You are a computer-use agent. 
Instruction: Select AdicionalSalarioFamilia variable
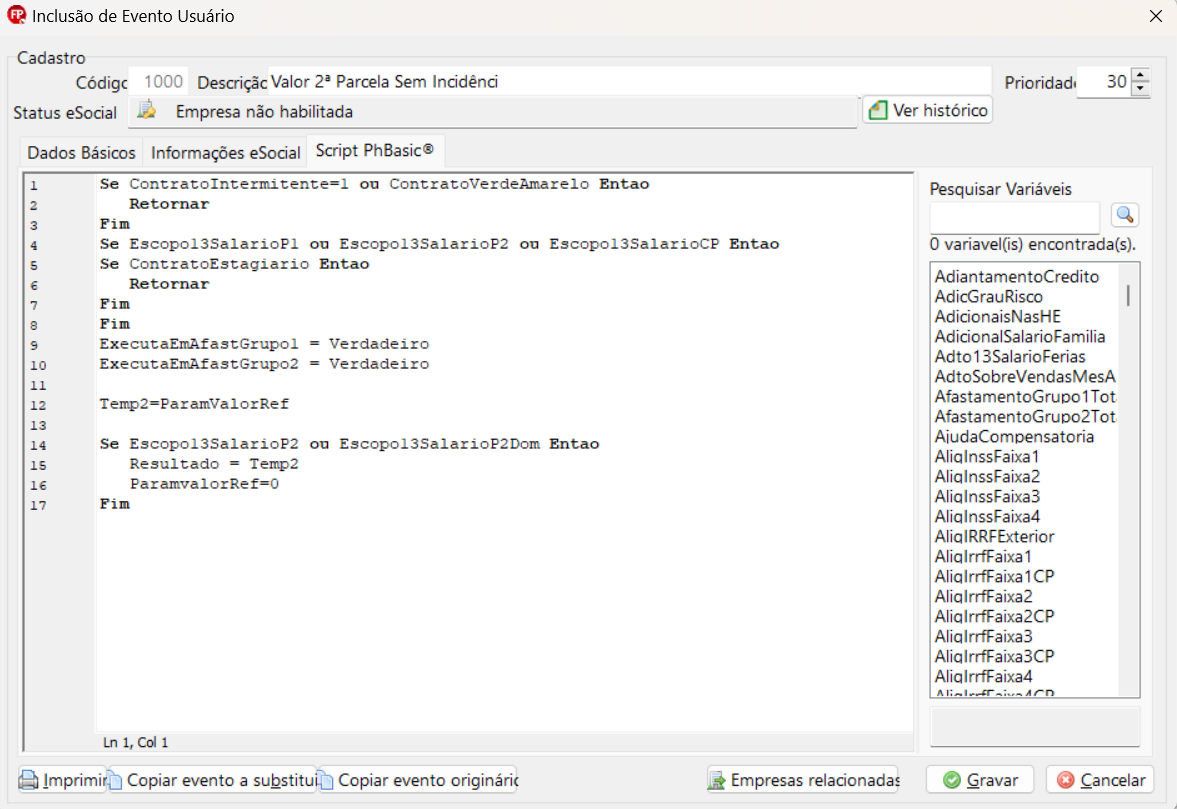[1019, 336]
